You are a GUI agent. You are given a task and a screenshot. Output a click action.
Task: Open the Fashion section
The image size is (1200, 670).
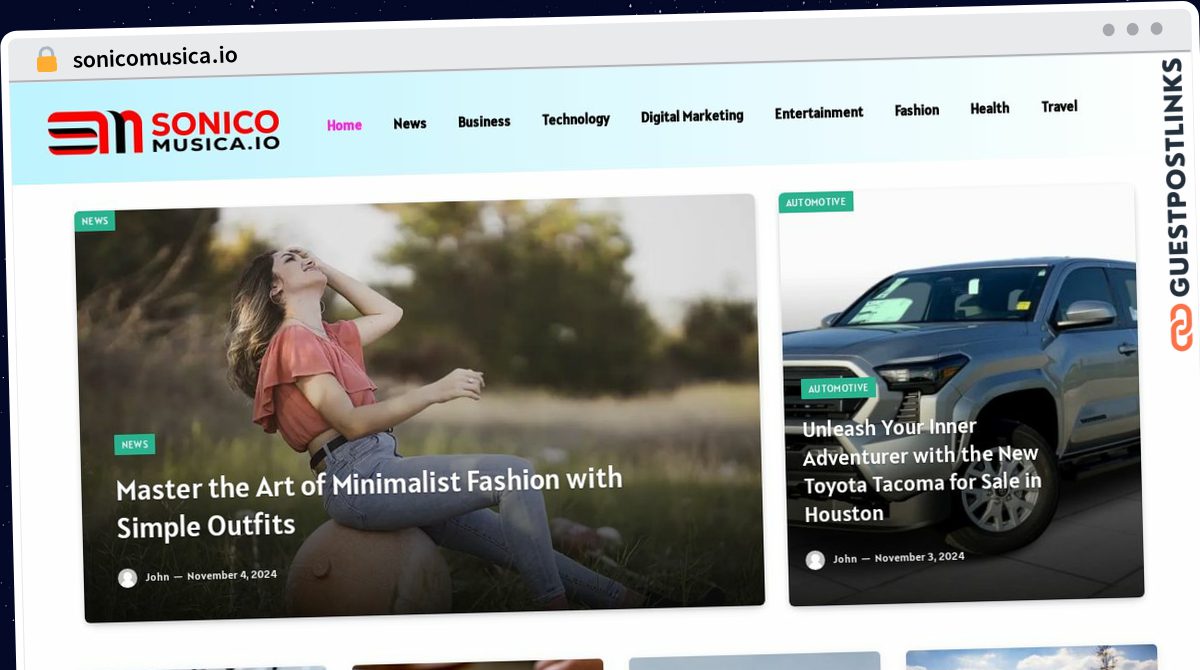pyautogui.click(x=917, y=110)
